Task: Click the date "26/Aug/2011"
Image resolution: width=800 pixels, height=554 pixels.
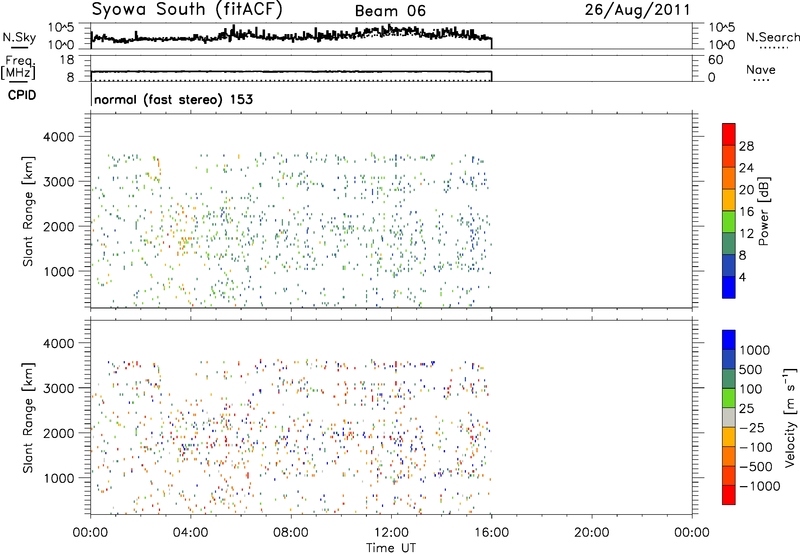Action: point(637,10)
